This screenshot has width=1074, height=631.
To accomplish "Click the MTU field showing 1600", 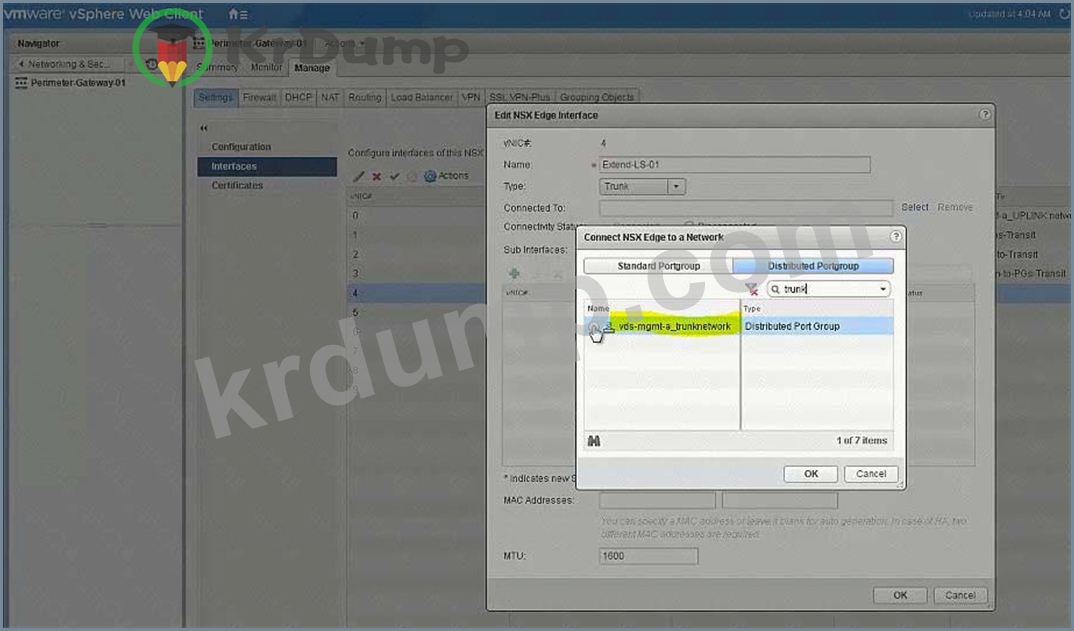I will pos(649,556).
